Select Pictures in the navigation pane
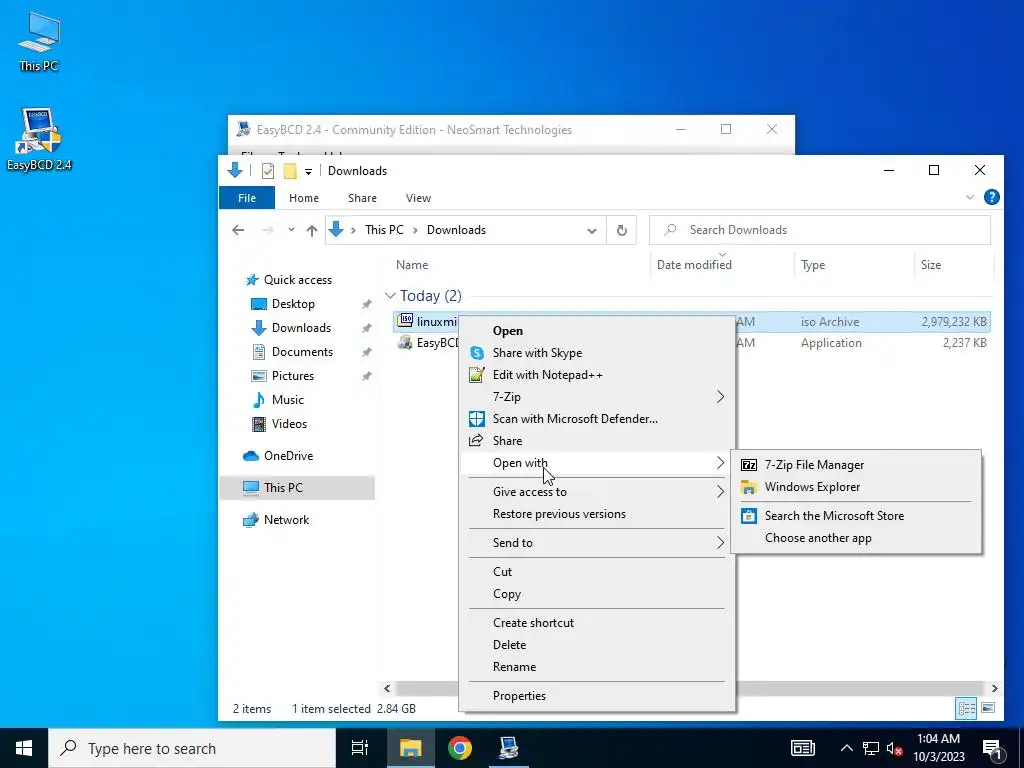Screen dimensions: 1024x768 [x=293, y=376]
